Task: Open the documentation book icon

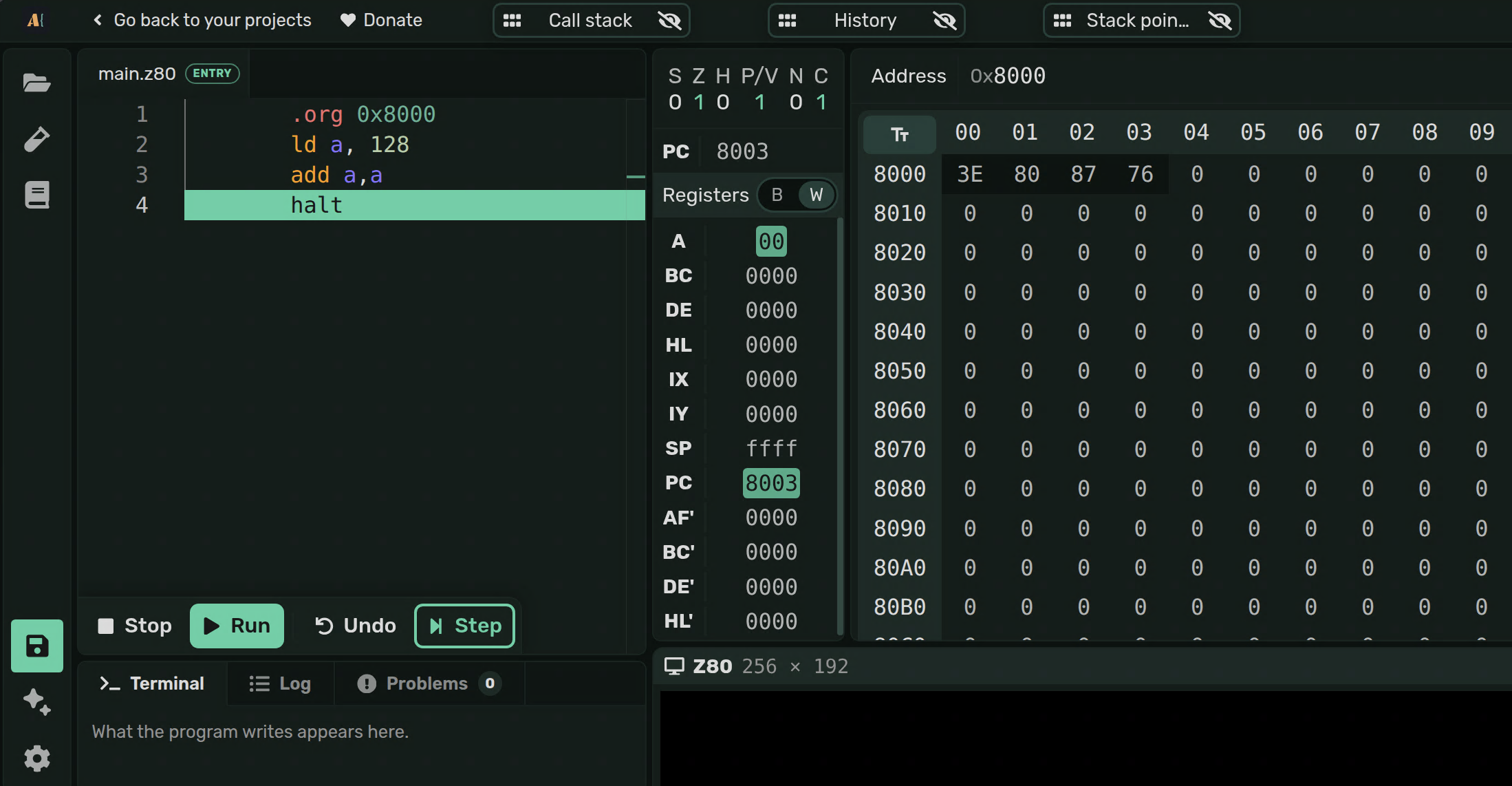Action: pos(36,195)
